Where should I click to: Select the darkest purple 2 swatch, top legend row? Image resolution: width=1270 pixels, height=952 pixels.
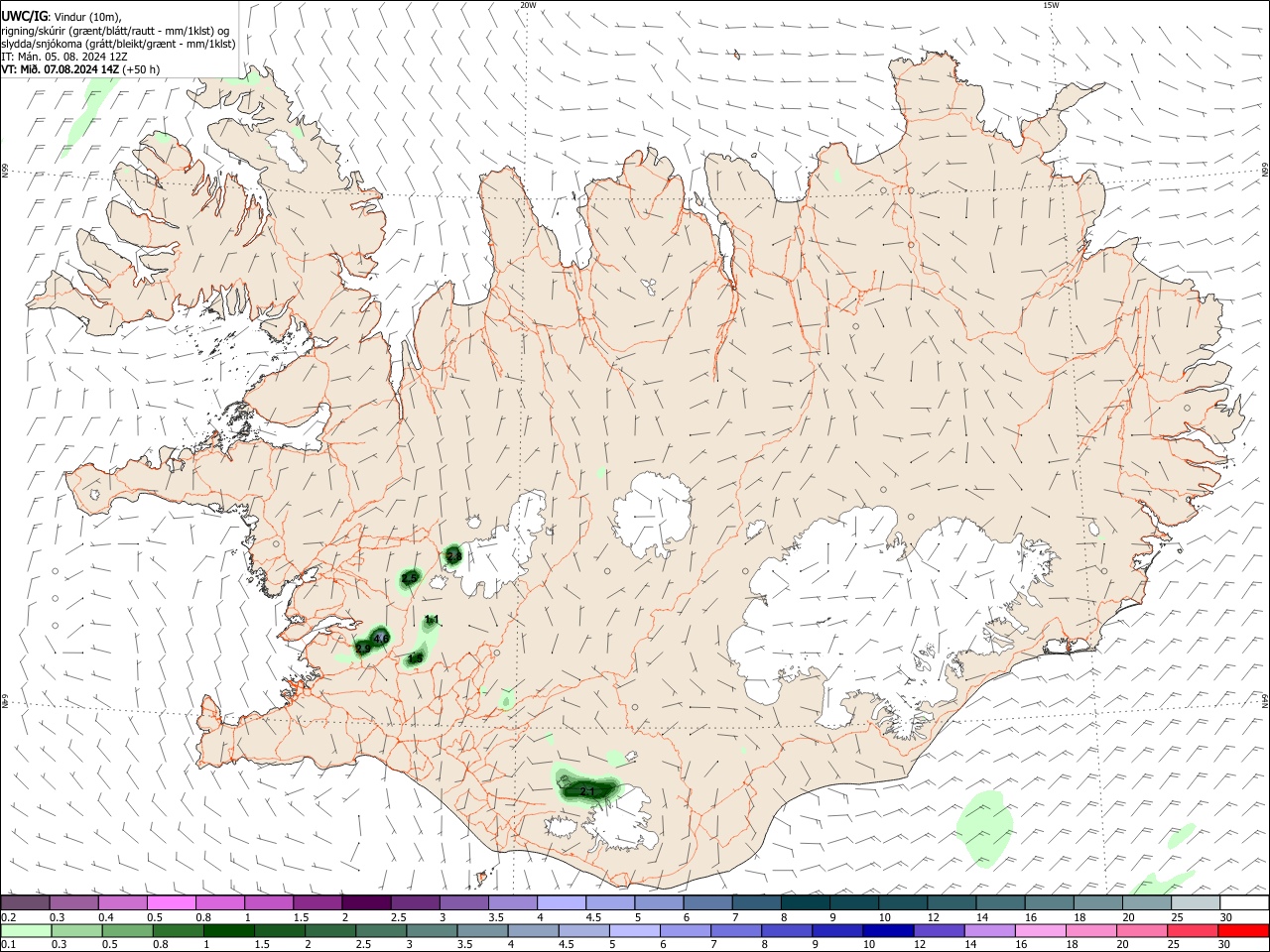point(366,903)
